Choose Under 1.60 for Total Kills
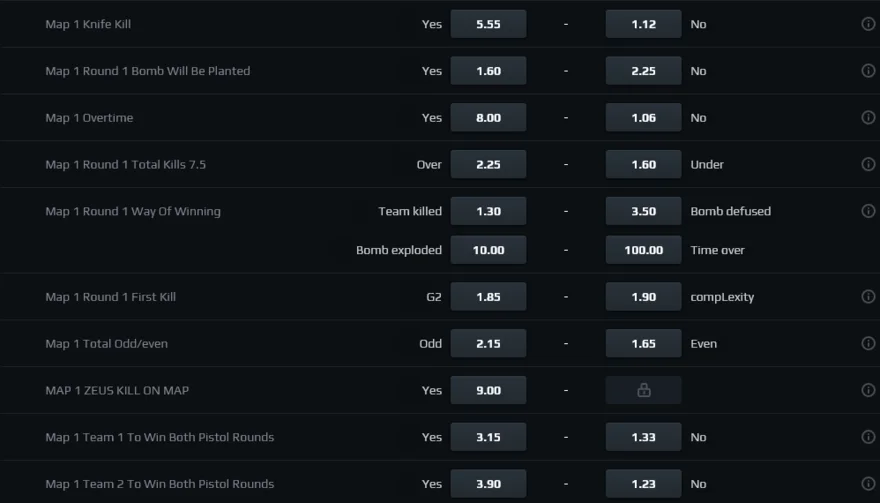This screenshot has height=503, width=880. click(x=643, y=164)
